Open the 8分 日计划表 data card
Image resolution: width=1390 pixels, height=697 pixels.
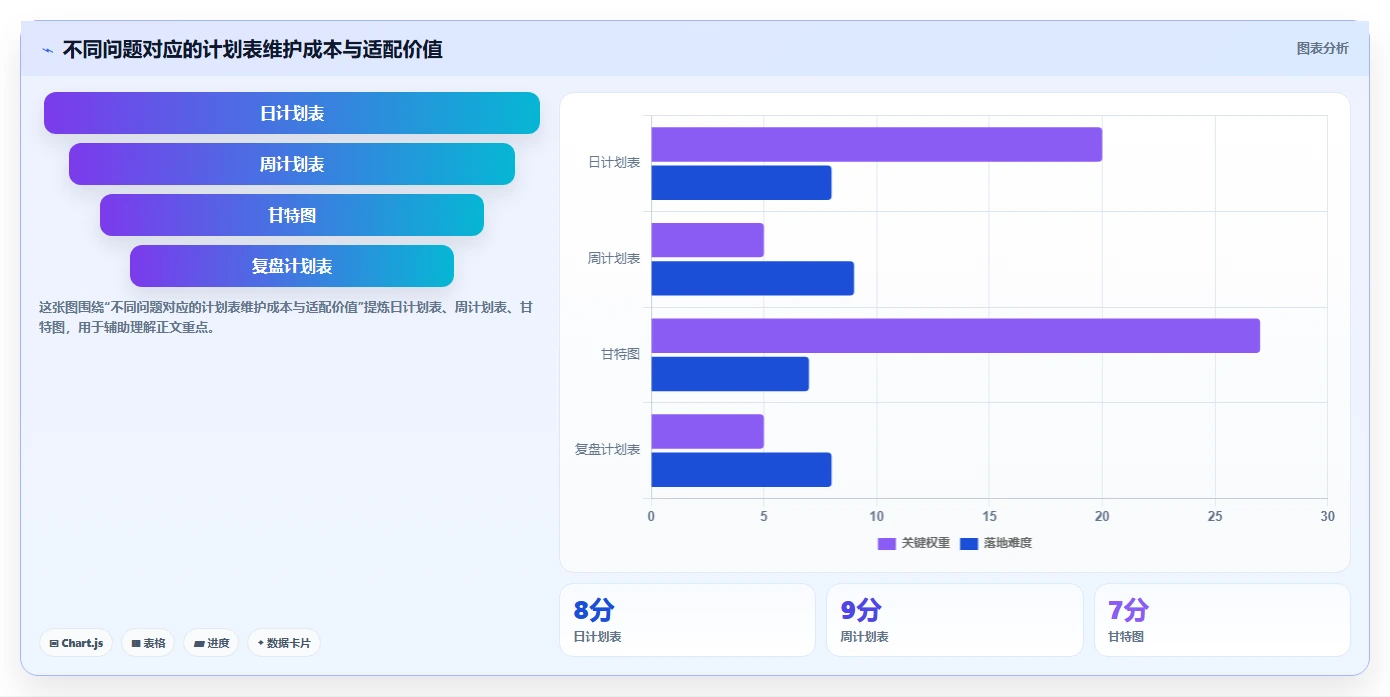(687, 620)
